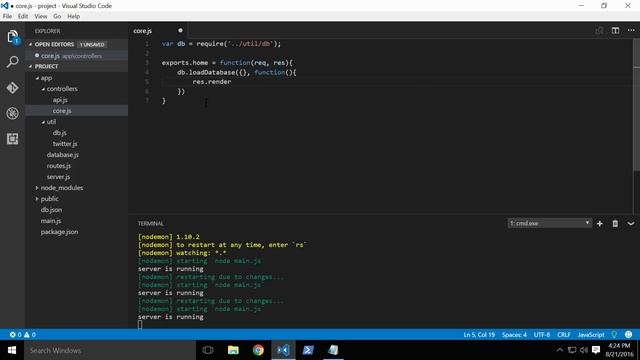
Task: Open the Source Control (Git) view
Action: (13, 88)
